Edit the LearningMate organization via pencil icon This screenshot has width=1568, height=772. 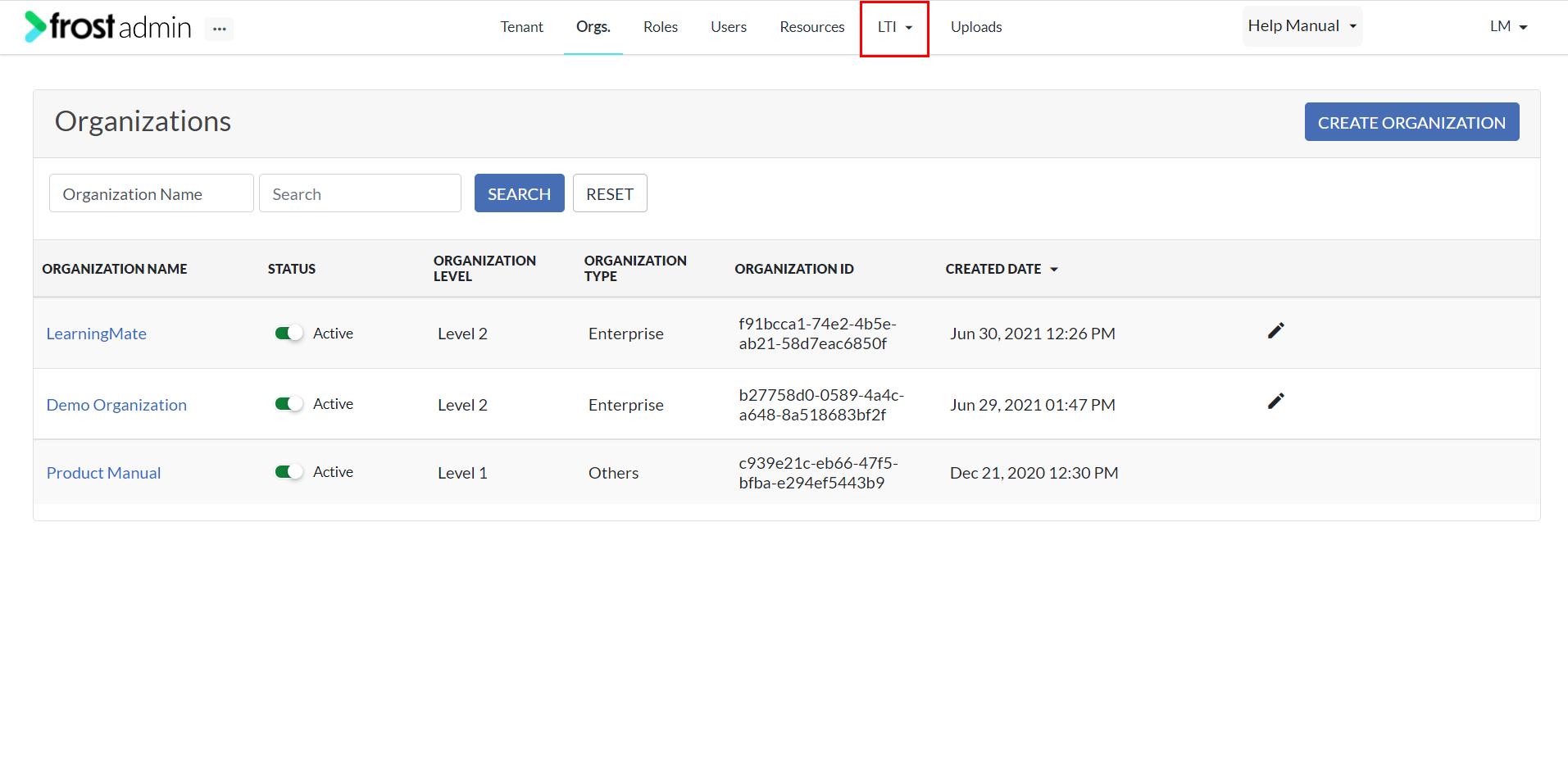(x=1275, y=331)
